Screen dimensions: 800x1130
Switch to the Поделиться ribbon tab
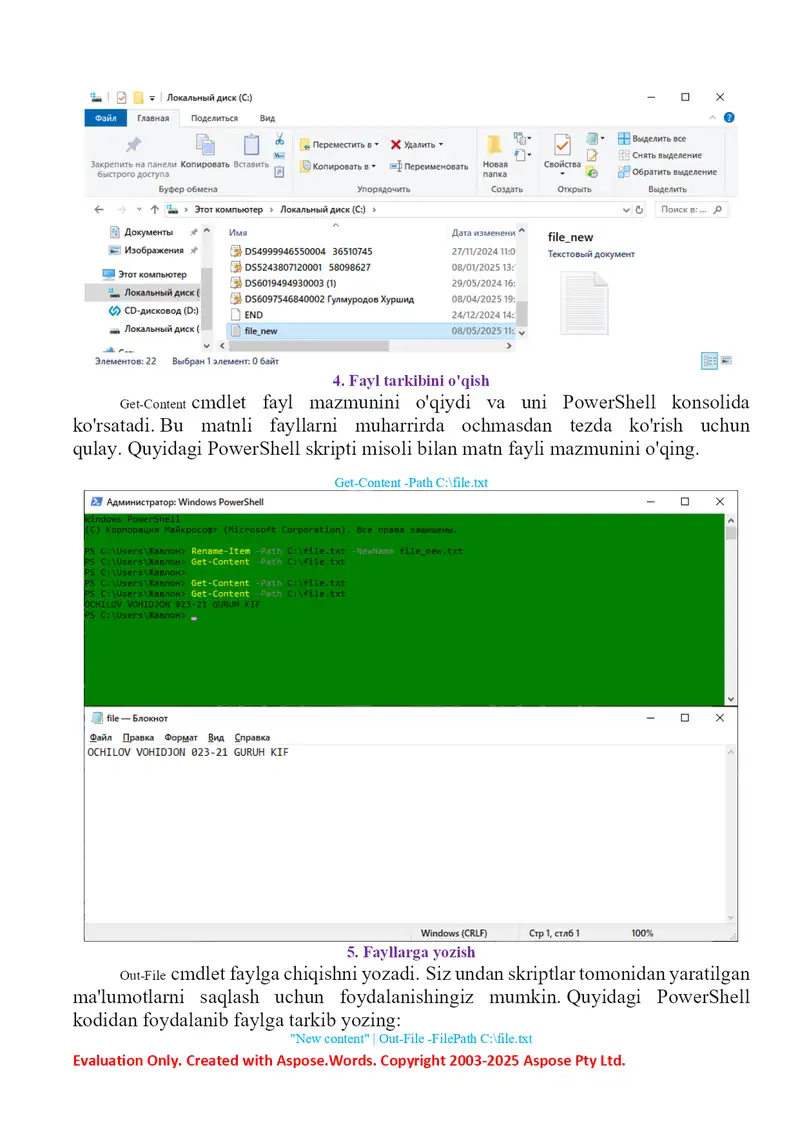click(214, 118)
